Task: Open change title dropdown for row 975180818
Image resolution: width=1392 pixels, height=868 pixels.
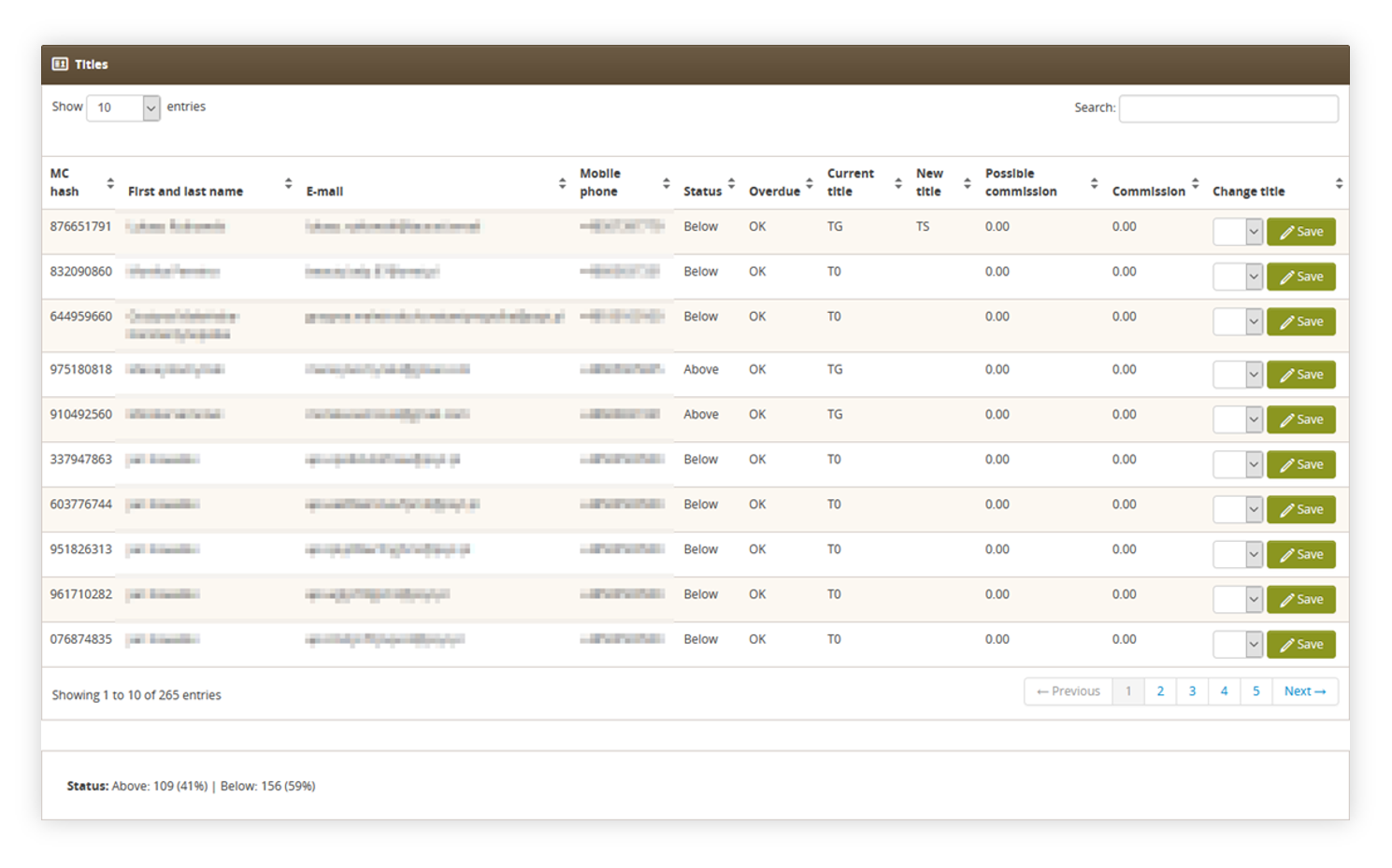Action: 1238,375
